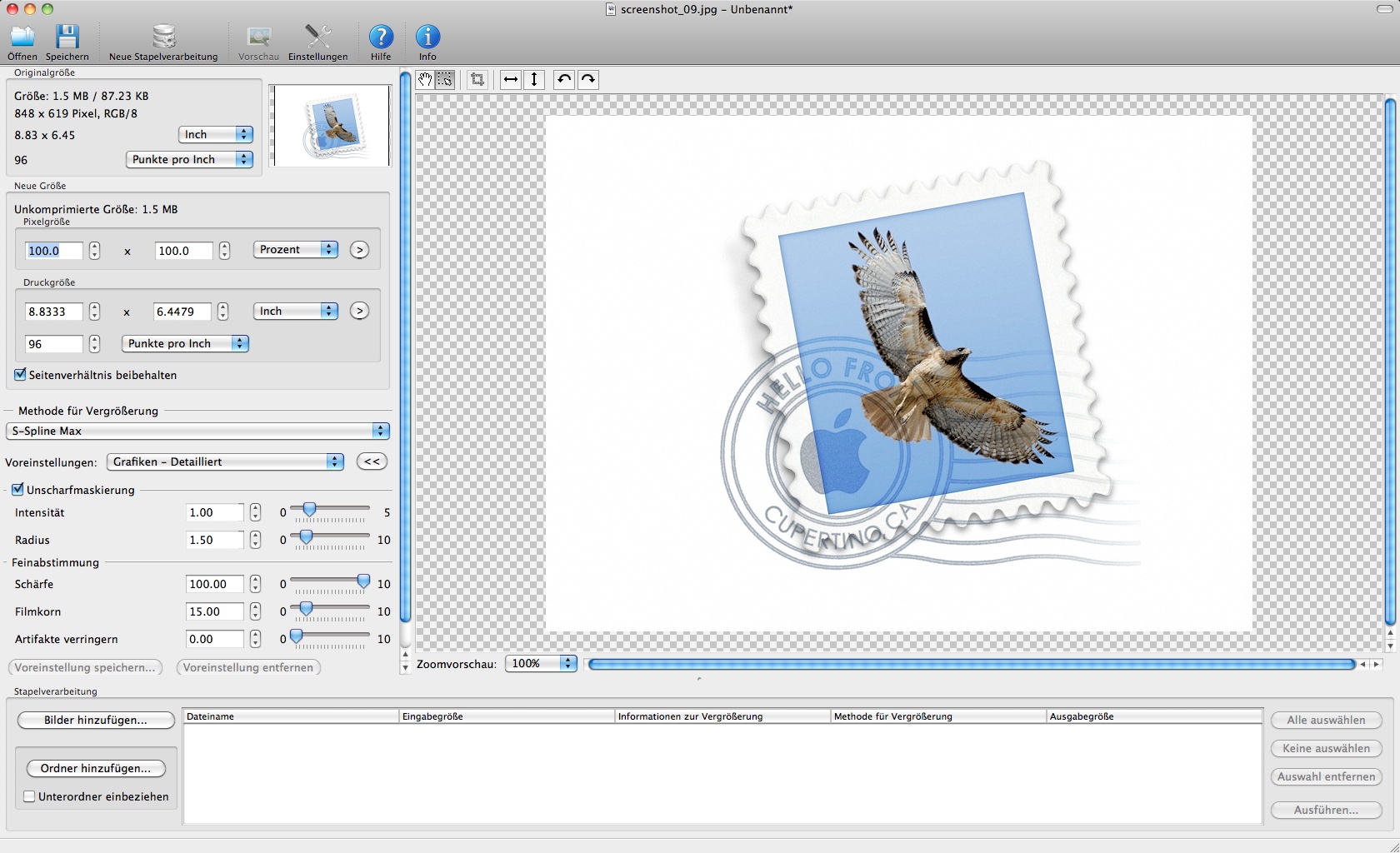This screenshot has width=1400, height=853.
Task: Open Voreinstellungen Grafiken – Detailliert dropdown
Action: [x=225, y=461]
